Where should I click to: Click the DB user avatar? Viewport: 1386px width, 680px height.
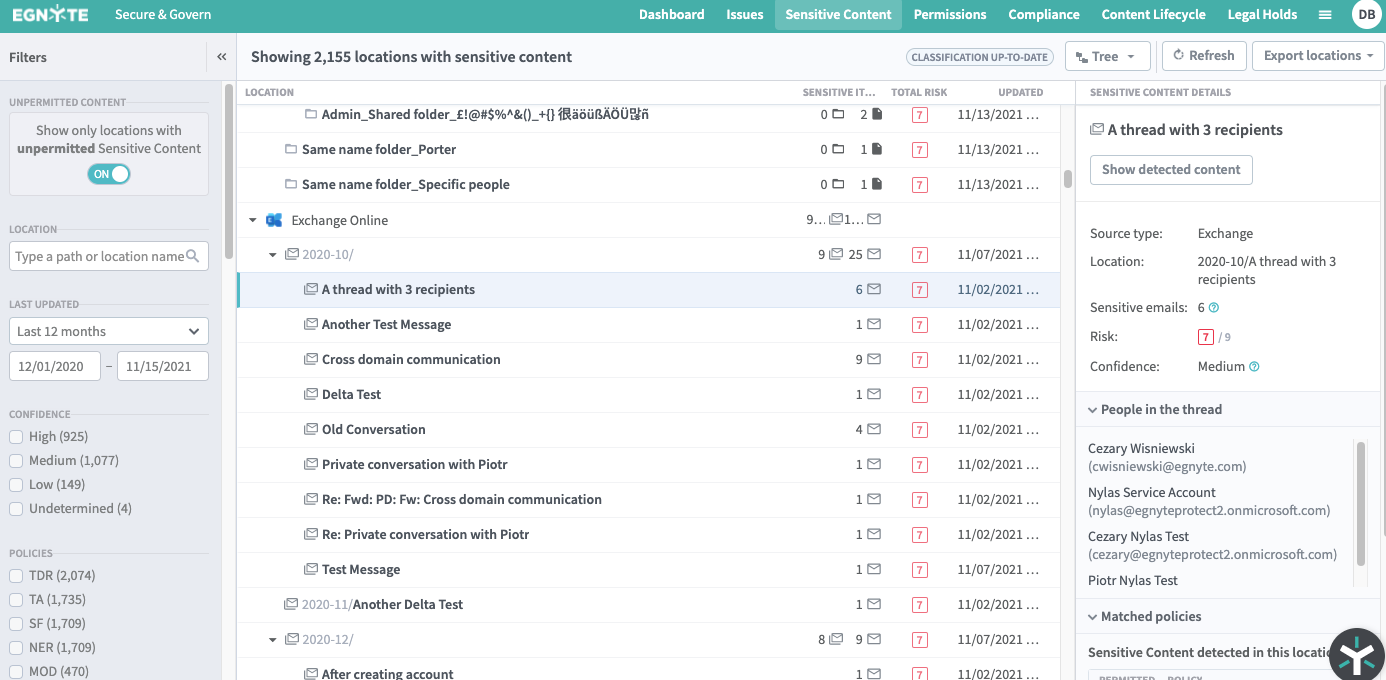(1366, 15)
